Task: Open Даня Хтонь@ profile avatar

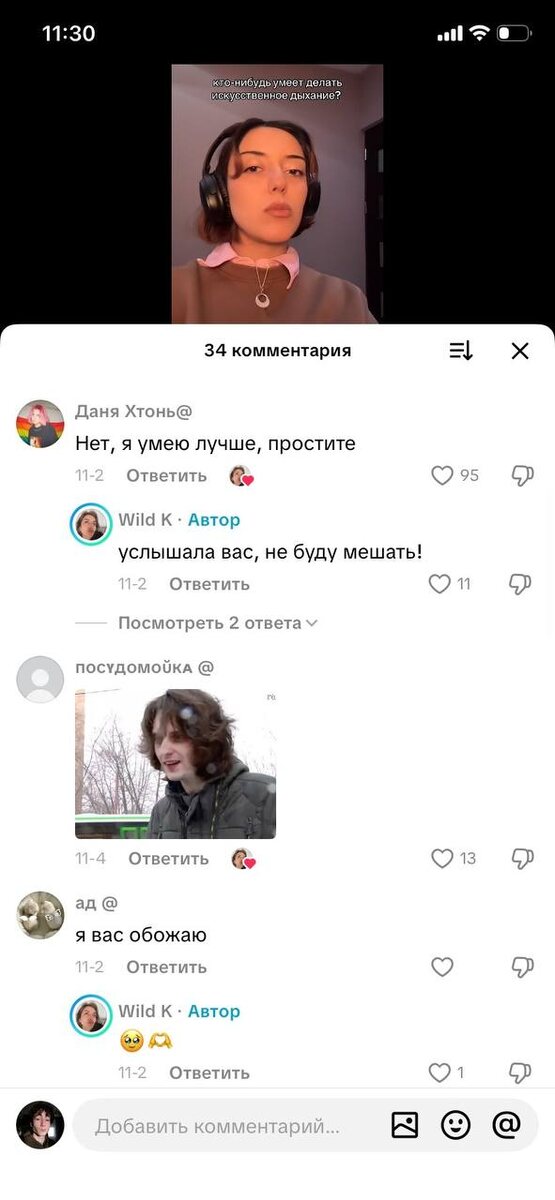Action: [40, 424]
